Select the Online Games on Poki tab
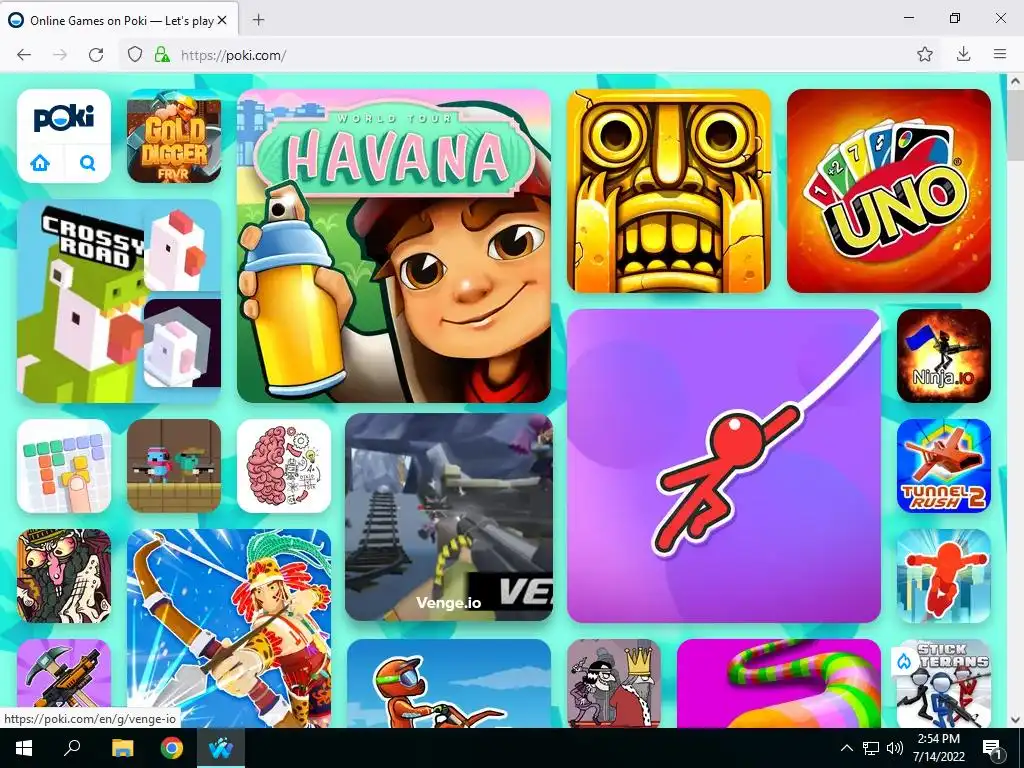The height and width of the screenshot is (768, 1024). (119, 20)
